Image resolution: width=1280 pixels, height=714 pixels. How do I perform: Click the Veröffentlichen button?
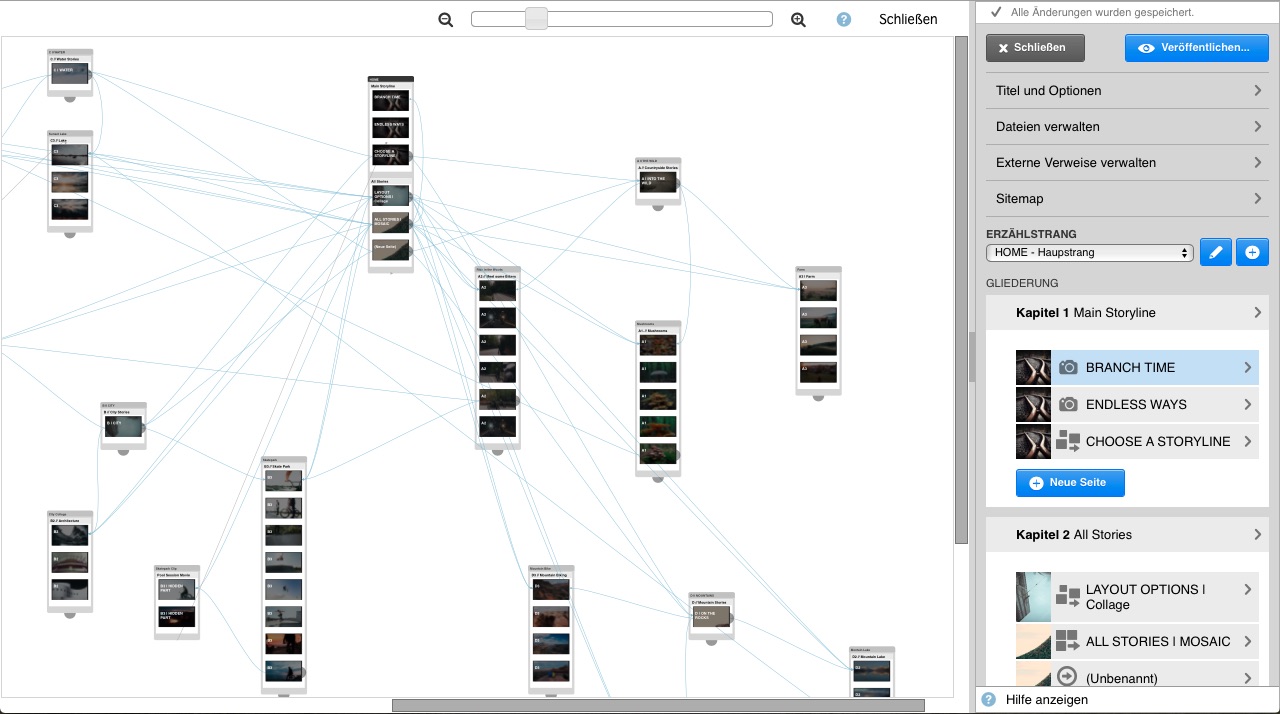[1197, 47]
